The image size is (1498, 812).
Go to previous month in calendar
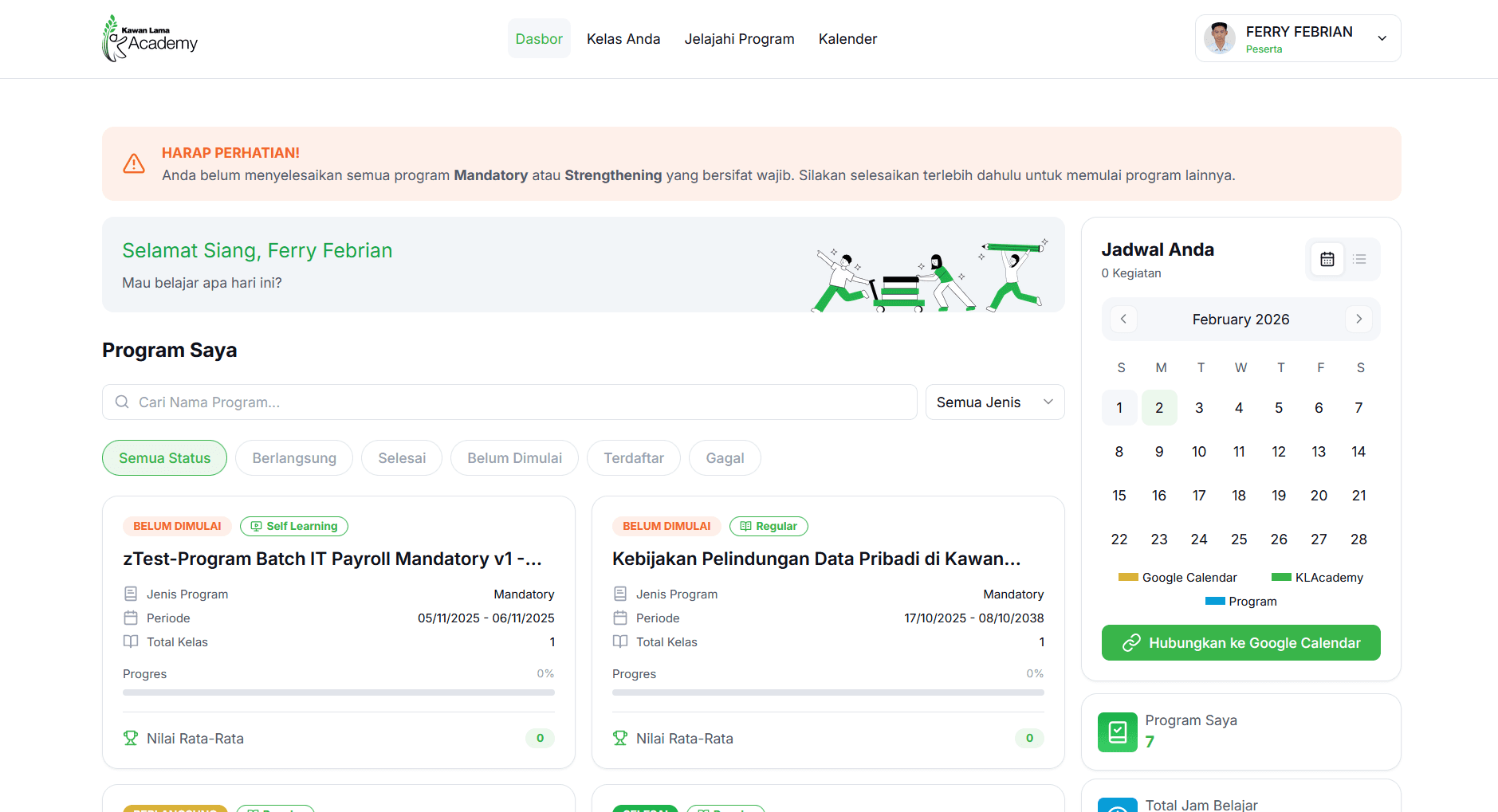(1123, 319)
